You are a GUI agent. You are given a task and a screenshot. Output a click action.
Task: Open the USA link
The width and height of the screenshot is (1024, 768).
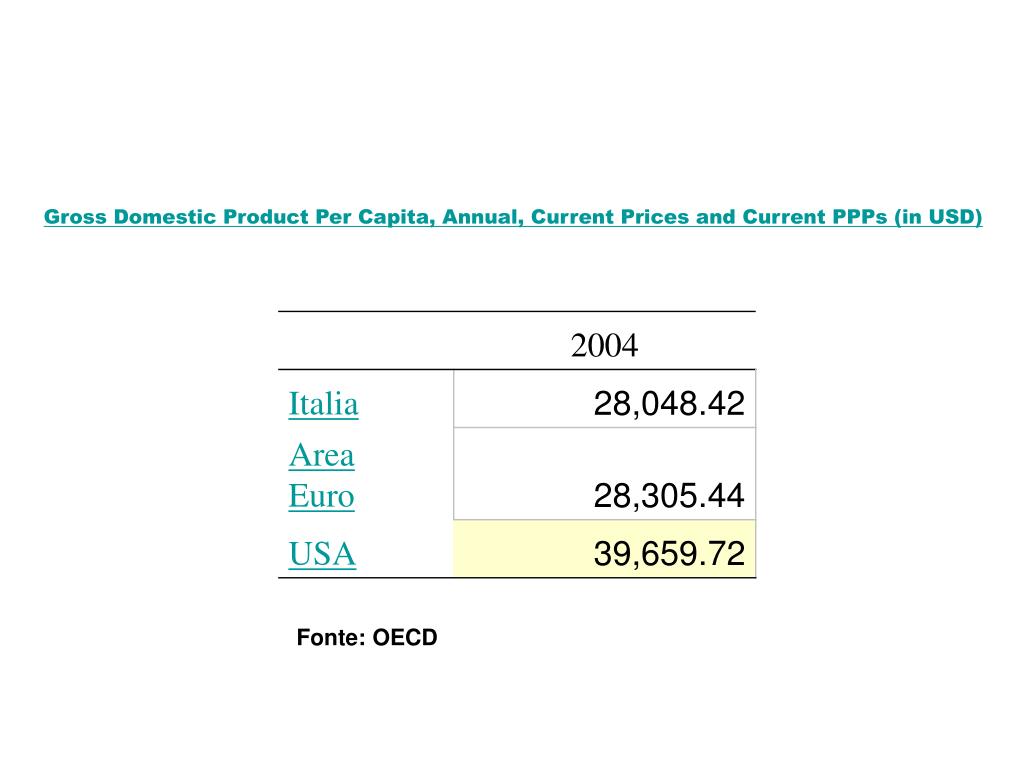[322, 554]
